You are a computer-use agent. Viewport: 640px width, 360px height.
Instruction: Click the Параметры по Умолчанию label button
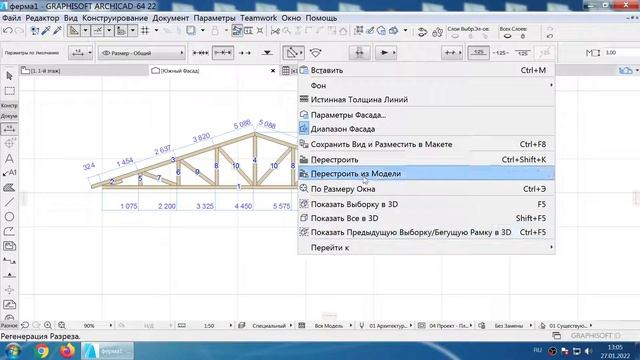point(32,53)
